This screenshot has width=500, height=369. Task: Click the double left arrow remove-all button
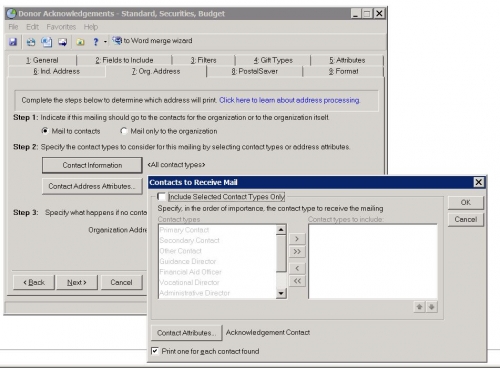click(297, 281)
